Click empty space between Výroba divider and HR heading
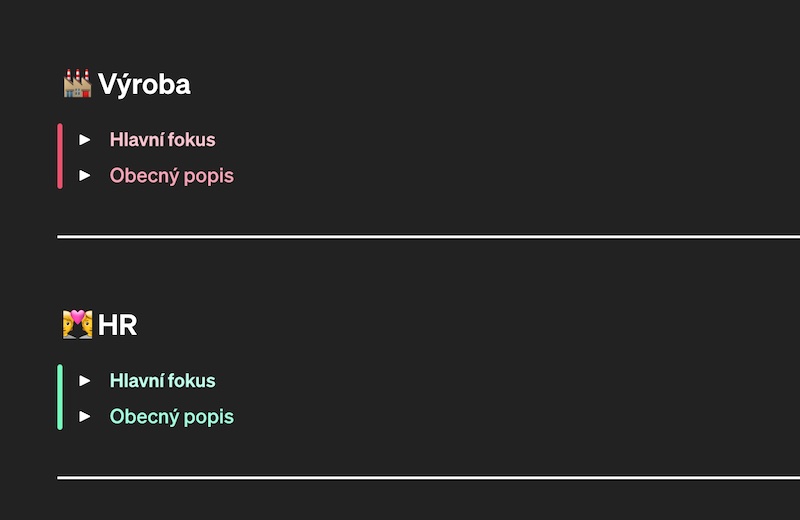The height and width of the screenshot is (520, 800). [357, 273]
